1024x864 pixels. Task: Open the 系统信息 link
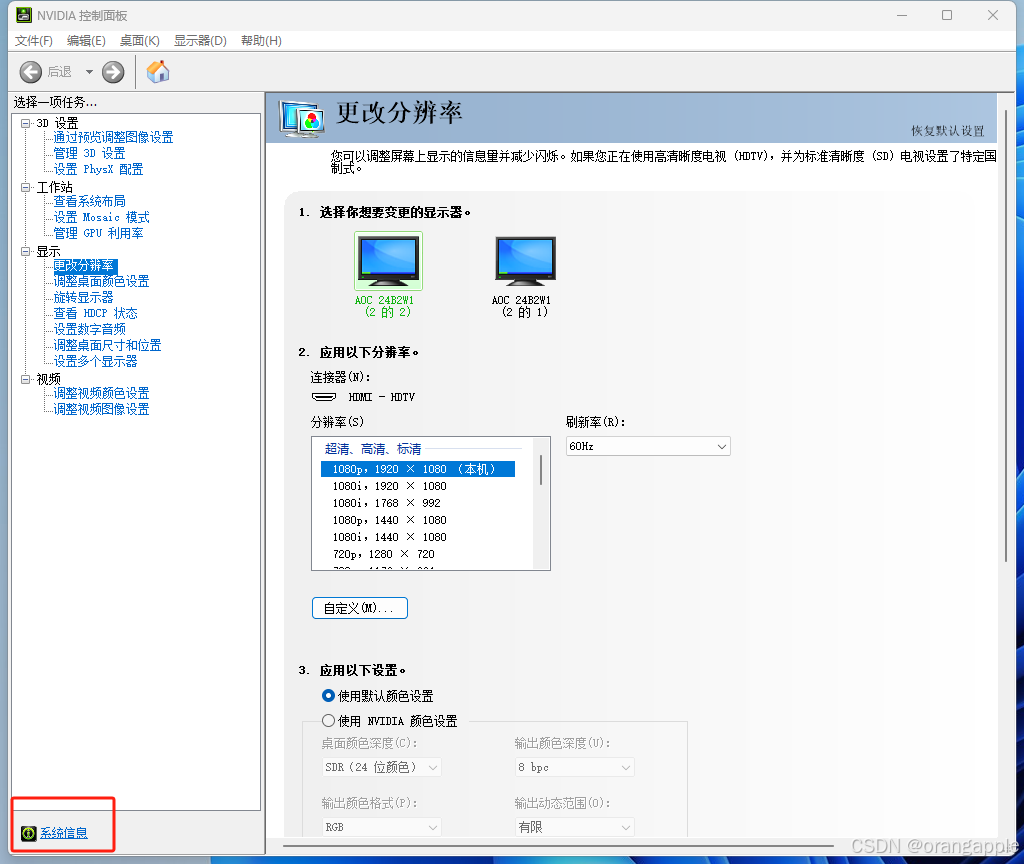[x=64, y=833]
